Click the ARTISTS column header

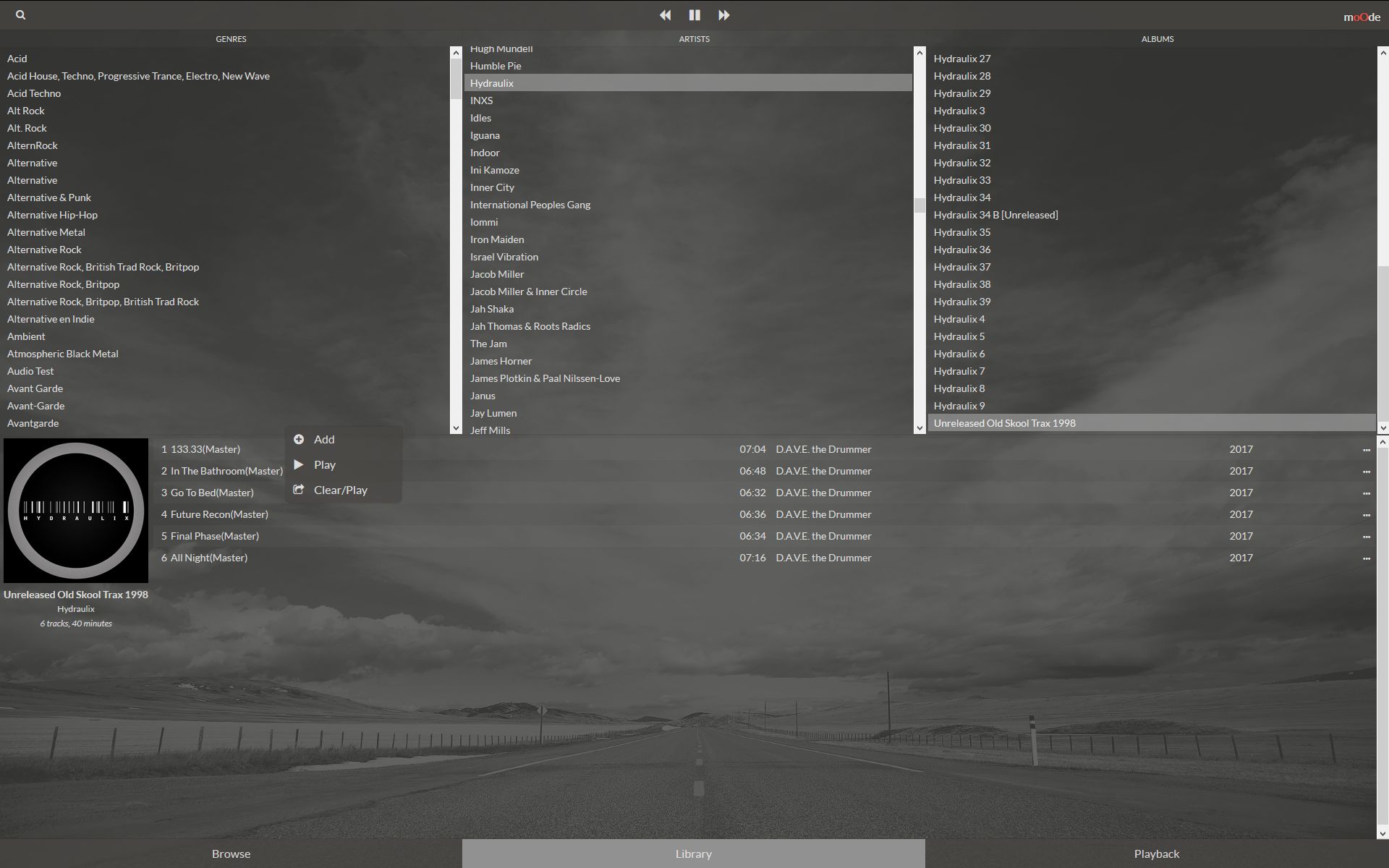(694, 39)
